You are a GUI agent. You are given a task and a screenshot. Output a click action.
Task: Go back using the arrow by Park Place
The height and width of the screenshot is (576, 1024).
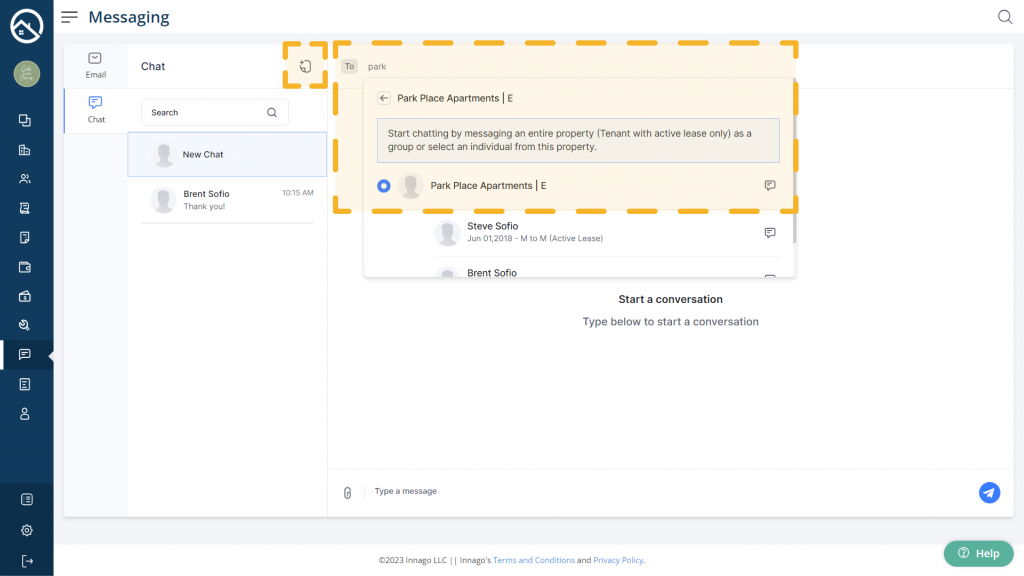point(384,98)
